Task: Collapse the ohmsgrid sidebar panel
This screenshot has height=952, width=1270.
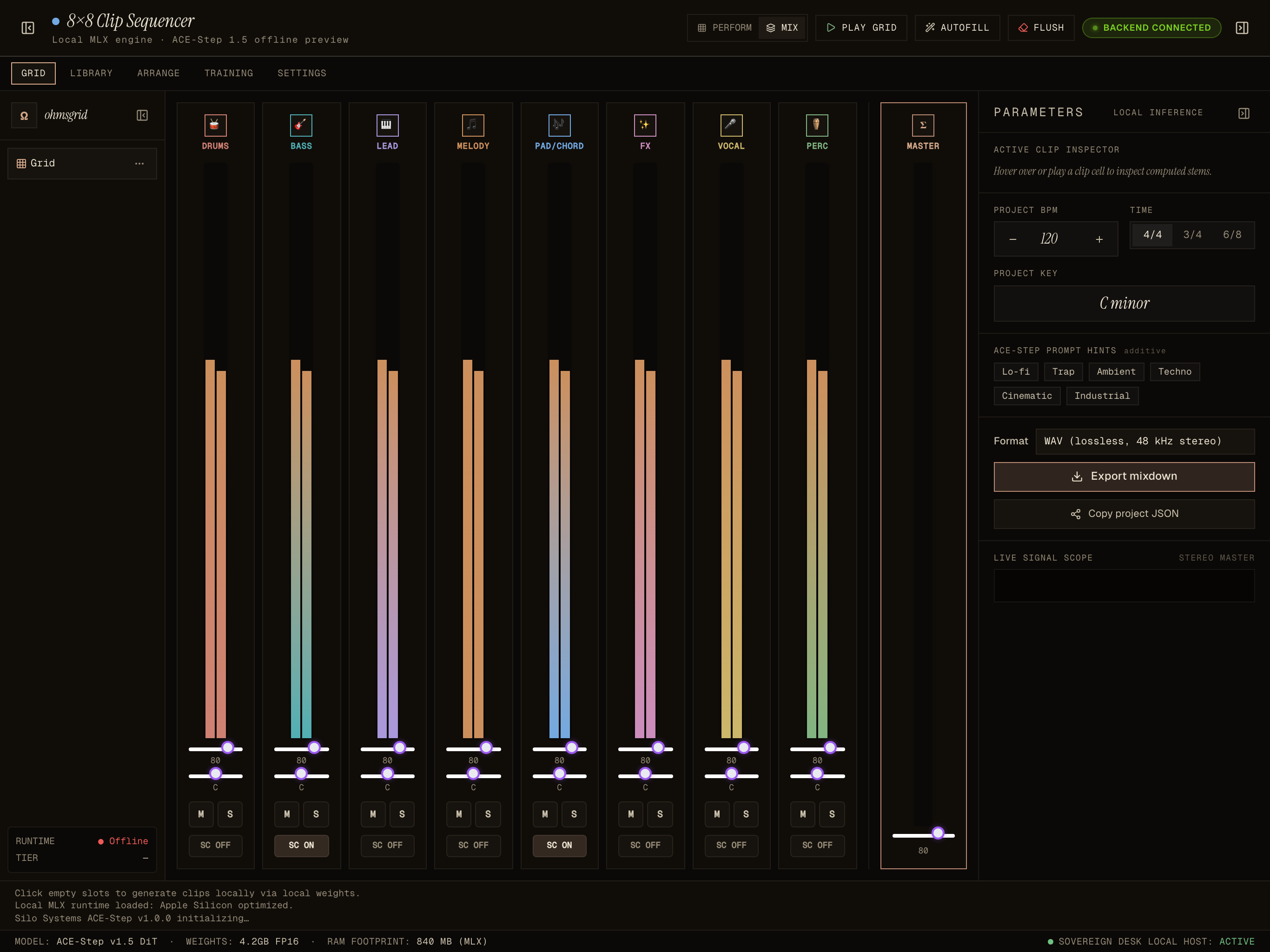Action: [x=142, y=115]
